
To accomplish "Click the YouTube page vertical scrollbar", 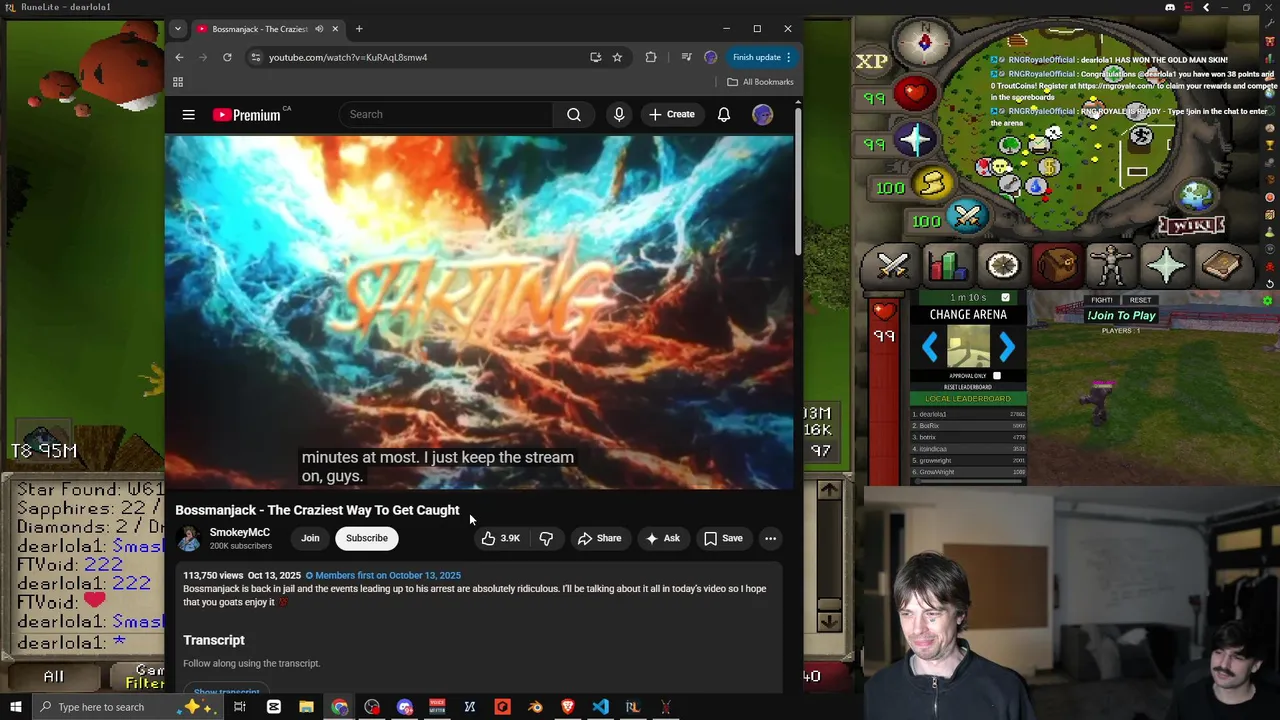I will click(x=798, y=180).
